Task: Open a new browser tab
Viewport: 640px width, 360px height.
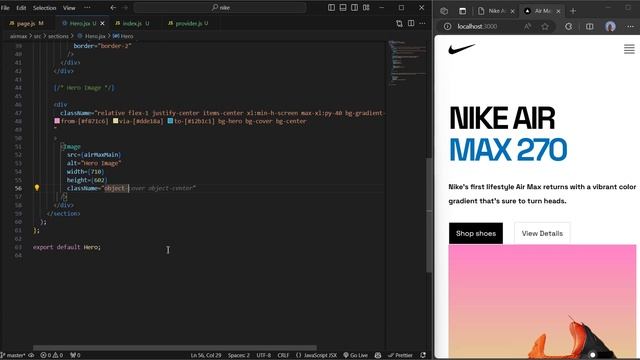Action: coord(573,11)
